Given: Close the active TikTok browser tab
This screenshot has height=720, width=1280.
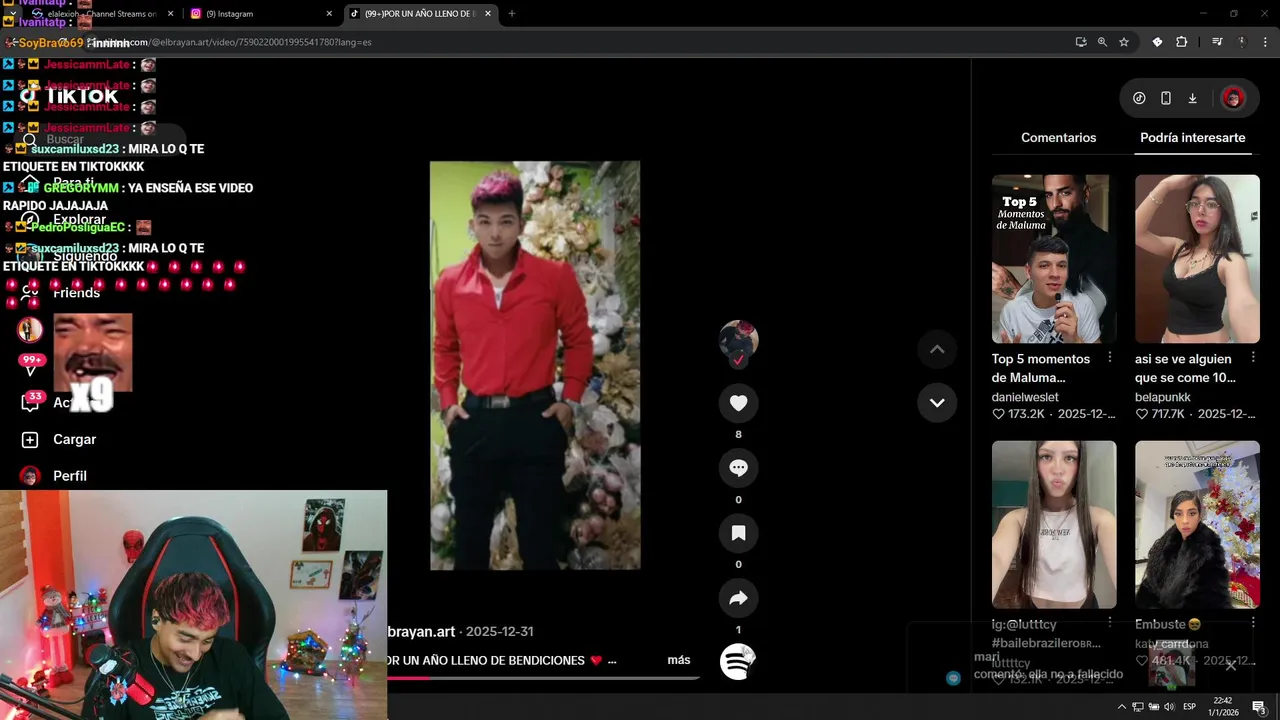Looking at the screenshot, I should [490, 14].
